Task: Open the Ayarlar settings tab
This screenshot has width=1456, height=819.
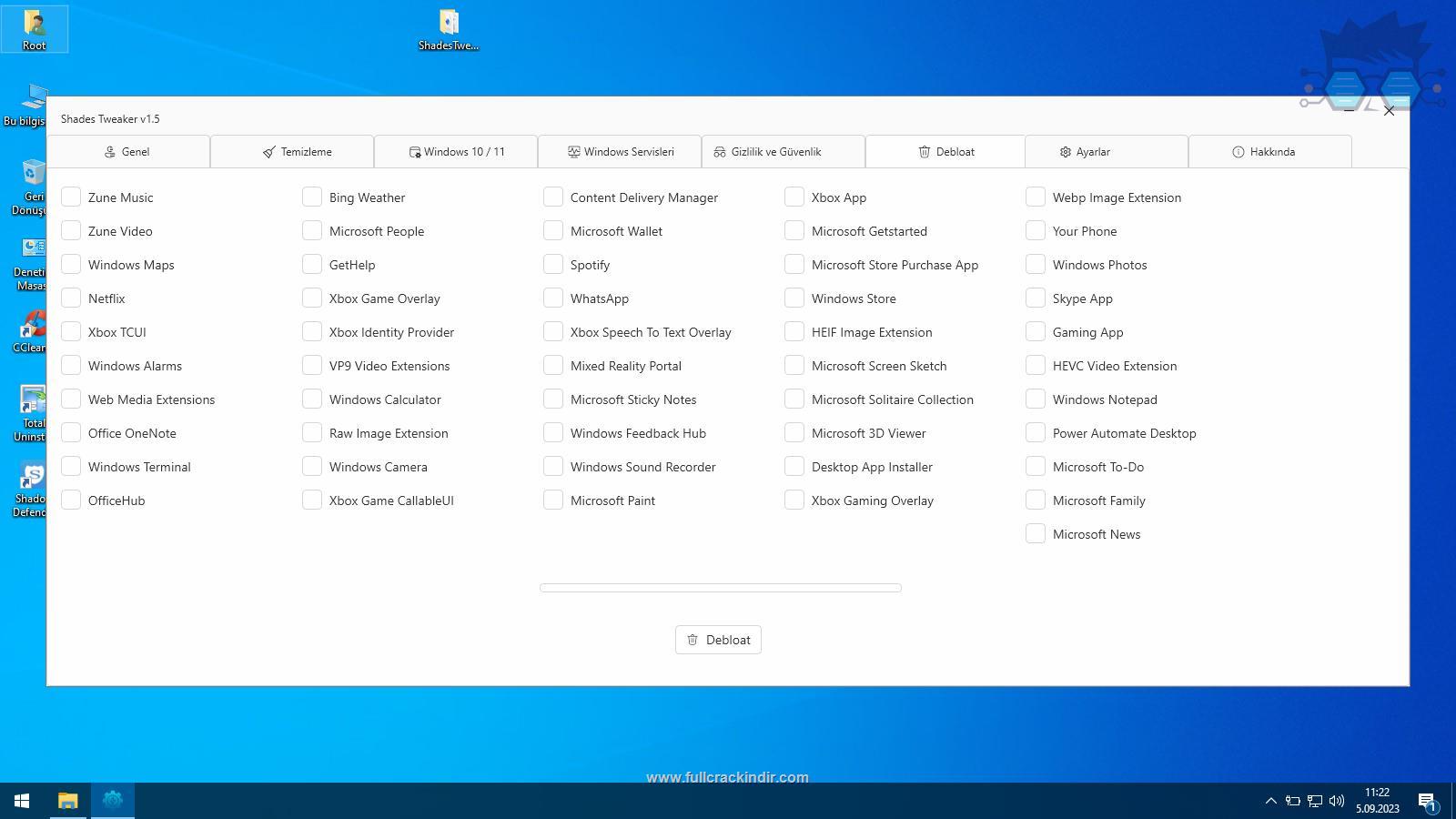Action: (x=1107, y=152)
